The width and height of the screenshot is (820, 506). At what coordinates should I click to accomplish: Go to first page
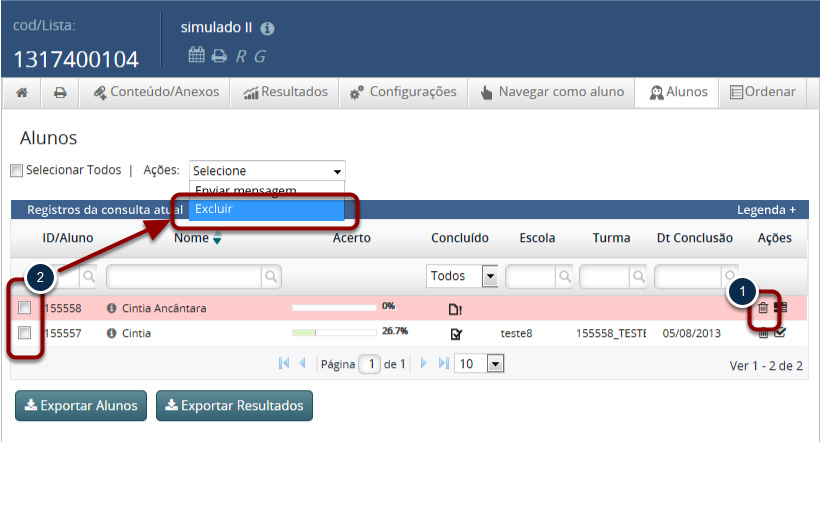pos(284,363)
